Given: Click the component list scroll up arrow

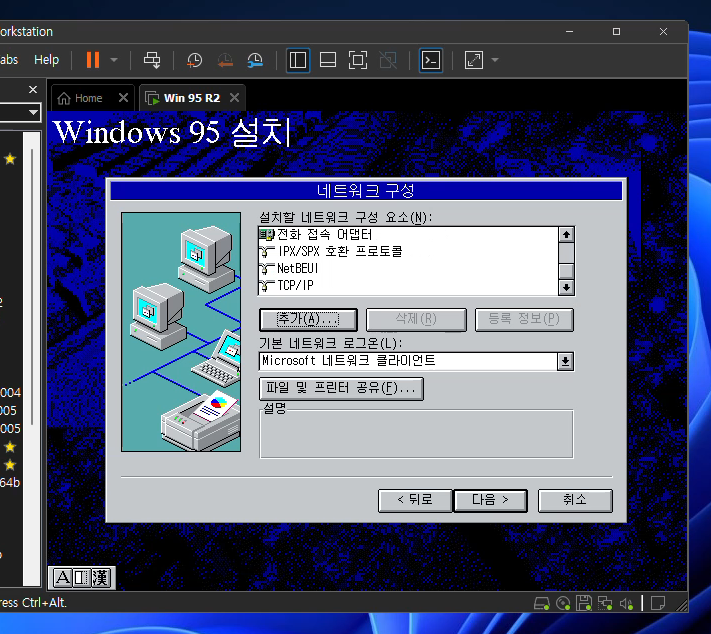Looking at the screenshot, I should (566, 234).
